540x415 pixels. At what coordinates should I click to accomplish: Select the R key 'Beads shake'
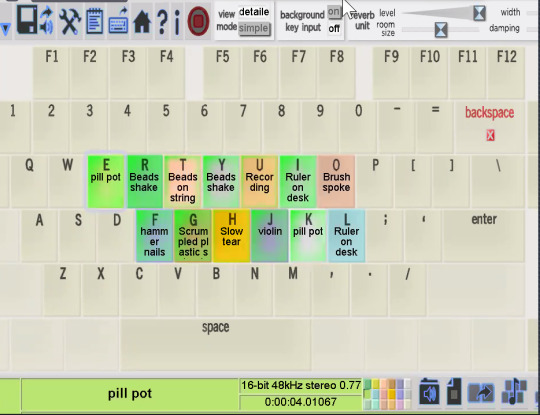(x=145, y=181)
